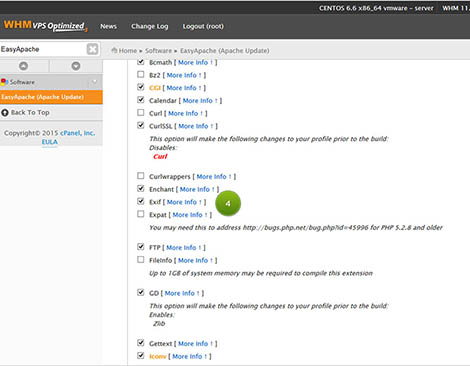Toggle the Curlwrappers checkbox
The height and width of the screenshot is (366, 470).
tap(141, 176)
